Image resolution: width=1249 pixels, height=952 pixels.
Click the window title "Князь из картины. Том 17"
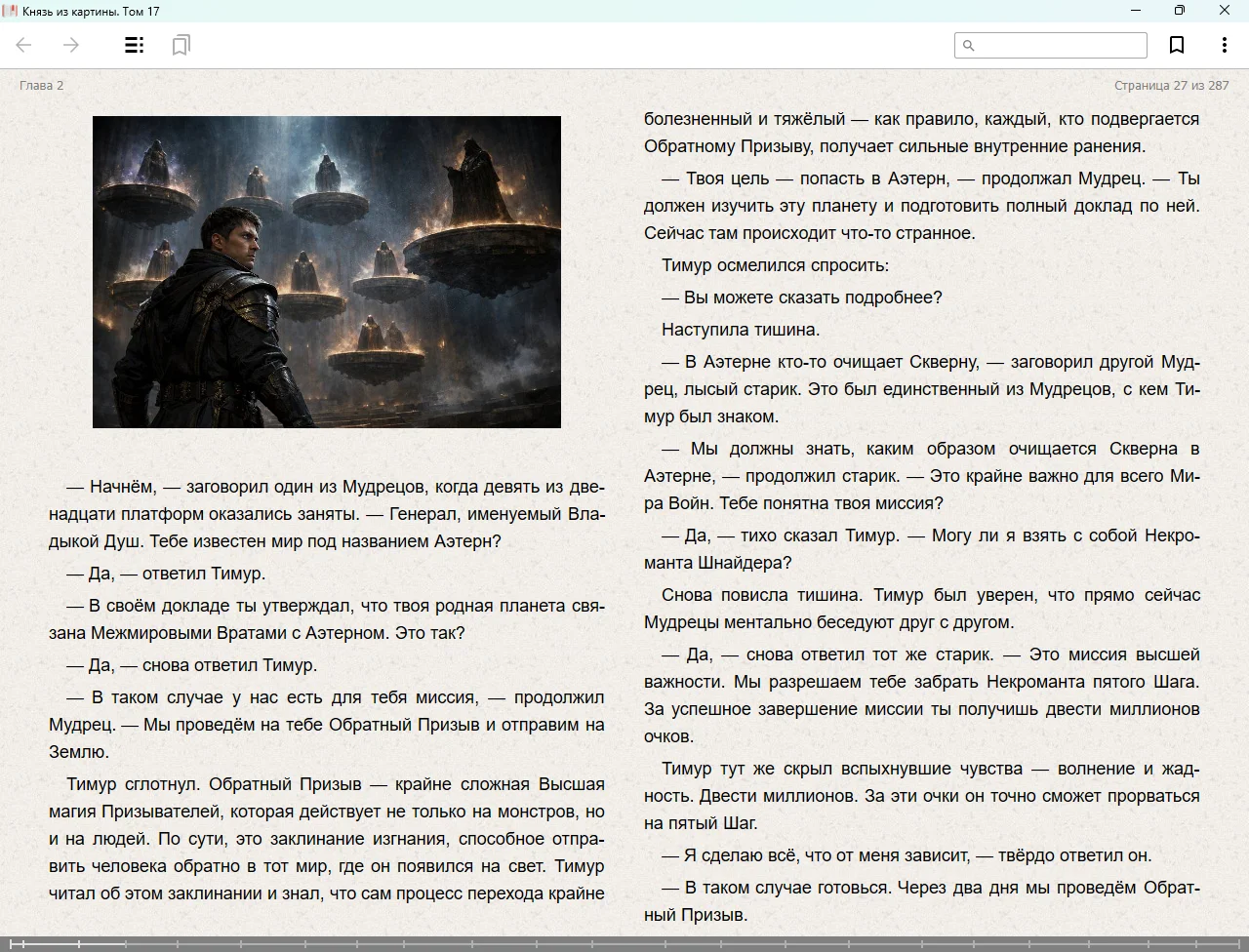click(x=91, y=11)
